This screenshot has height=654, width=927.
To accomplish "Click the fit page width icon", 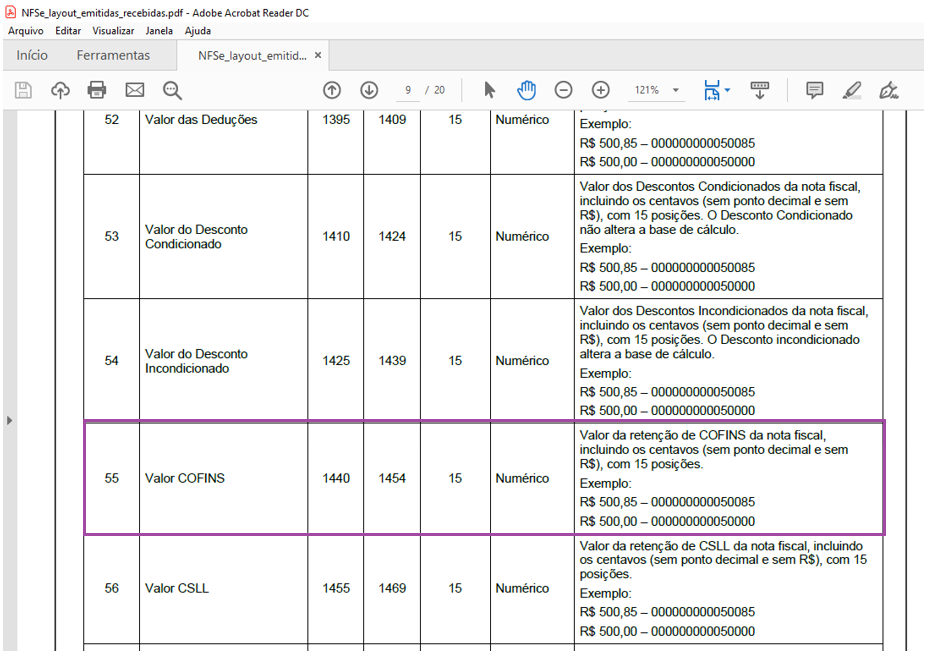I will (x=712, y=90).
